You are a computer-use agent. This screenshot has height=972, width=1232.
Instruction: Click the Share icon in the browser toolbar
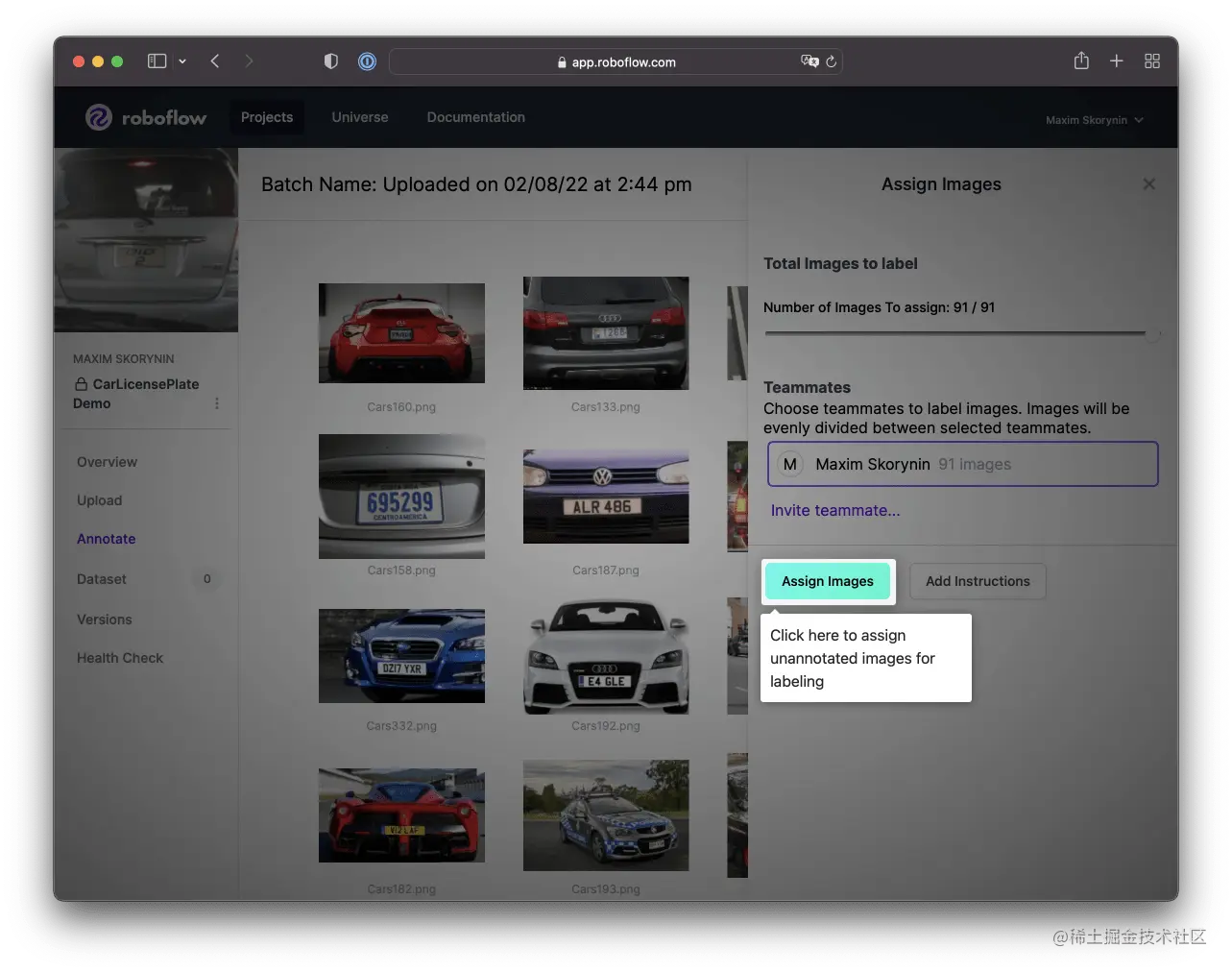1080,61
